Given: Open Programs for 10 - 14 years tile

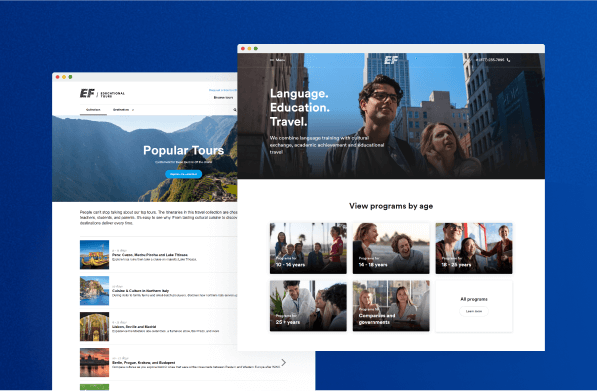Looking at the screenshot, I should 308,248.
